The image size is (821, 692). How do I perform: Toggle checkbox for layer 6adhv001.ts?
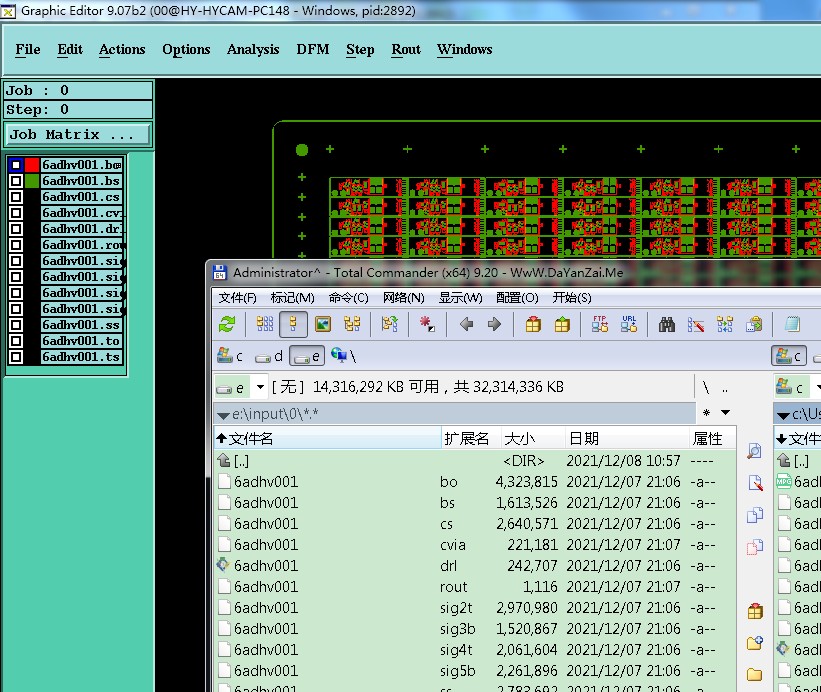(x=16, y=357)
